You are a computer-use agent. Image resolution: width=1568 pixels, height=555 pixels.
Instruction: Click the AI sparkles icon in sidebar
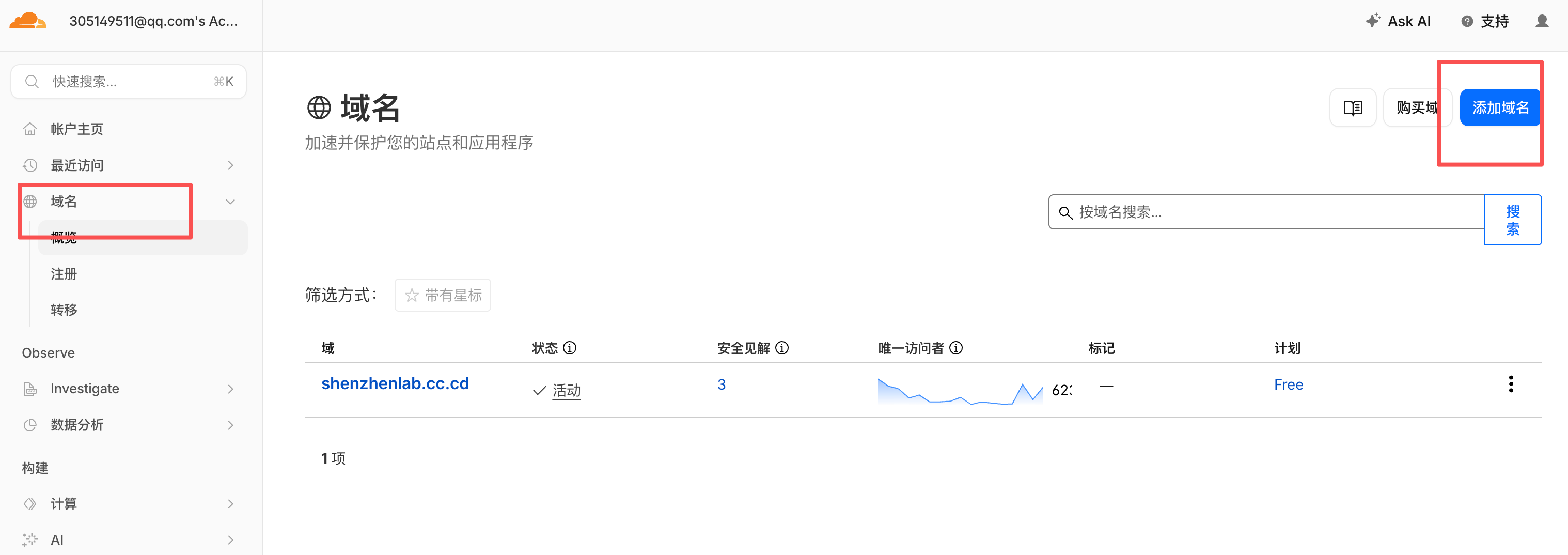(x=30, y=540)
